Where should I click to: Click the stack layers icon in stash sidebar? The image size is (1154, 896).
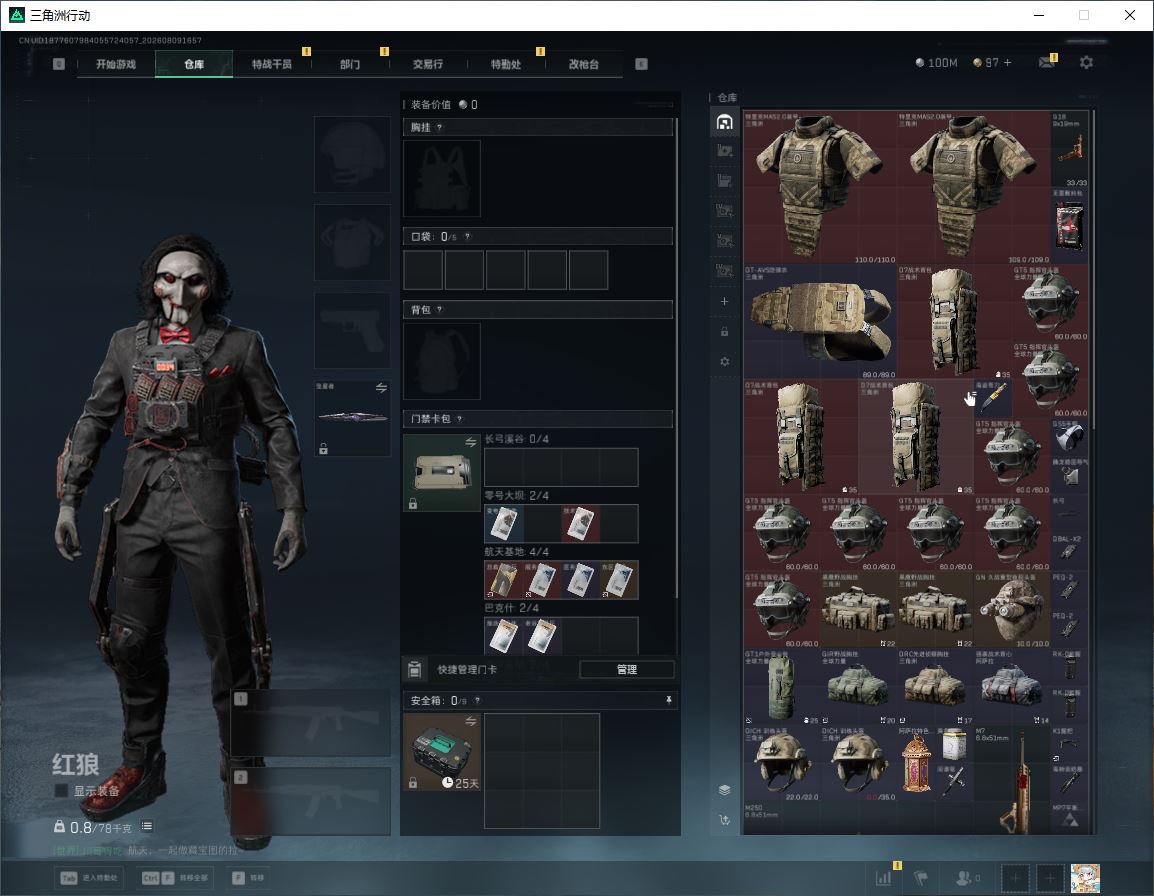724,790
